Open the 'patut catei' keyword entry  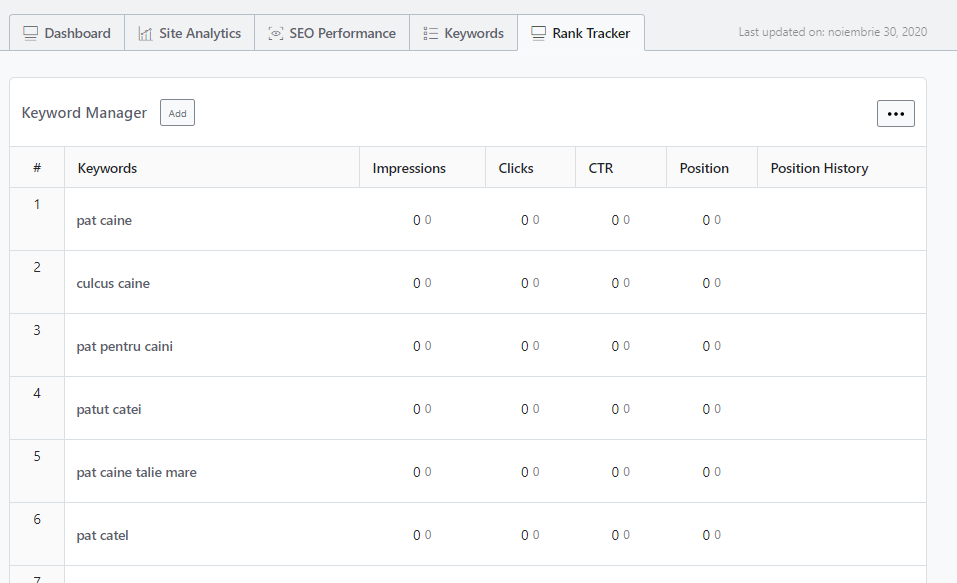[109, 409]
